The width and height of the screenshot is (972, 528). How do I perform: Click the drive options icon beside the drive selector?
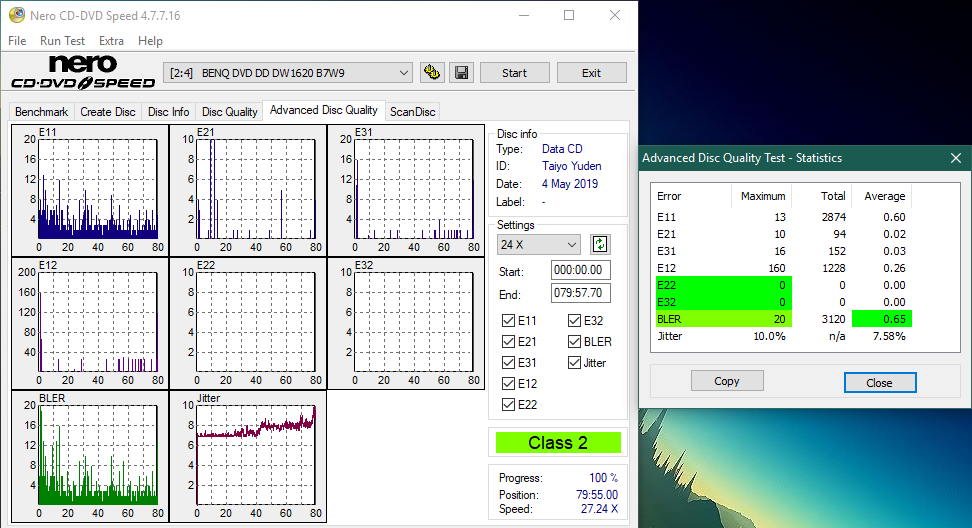coord(432,73)
